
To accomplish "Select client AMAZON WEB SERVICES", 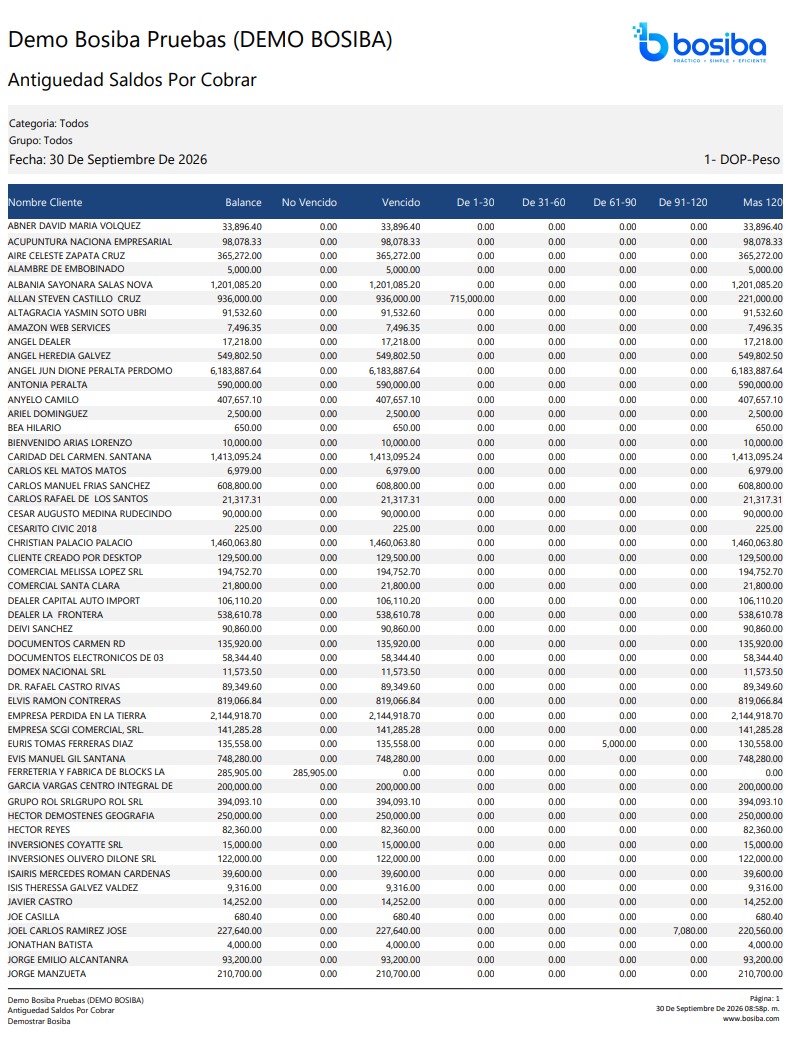I will [59, 328].
